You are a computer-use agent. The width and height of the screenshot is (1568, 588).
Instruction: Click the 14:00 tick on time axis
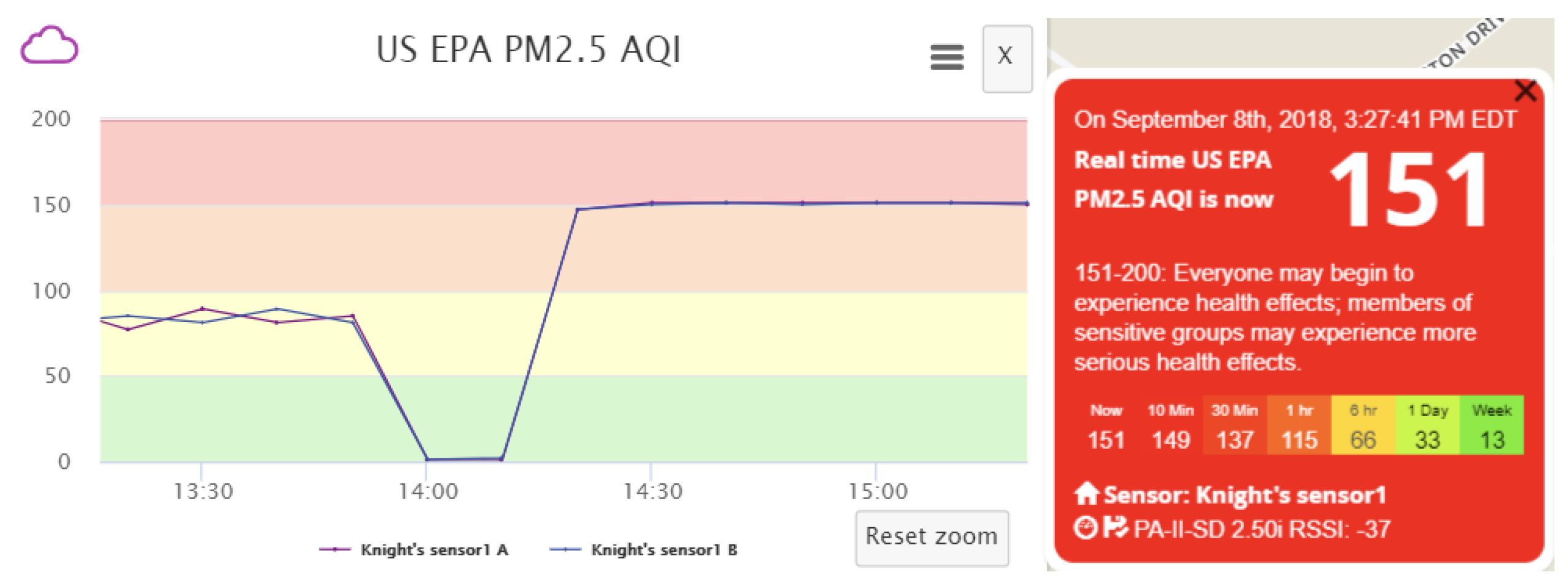coord(428,491)
